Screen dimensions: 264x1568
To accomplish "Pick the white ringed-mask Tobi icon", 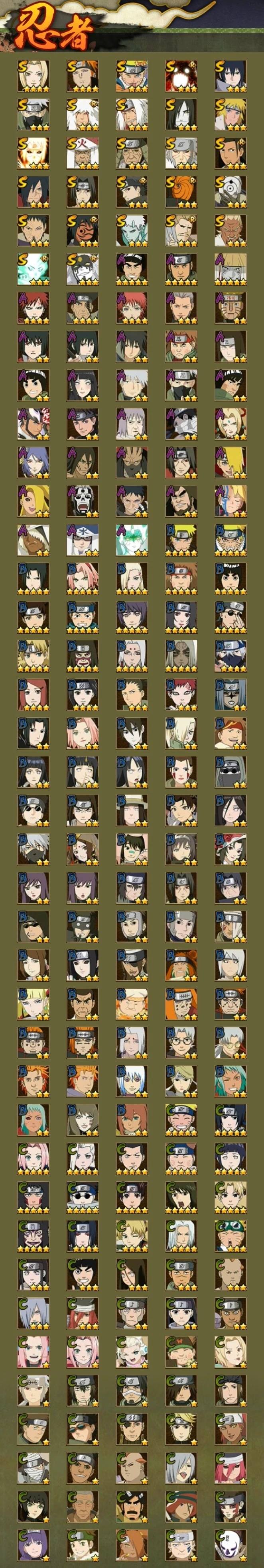I will click(x=230, y=191).
